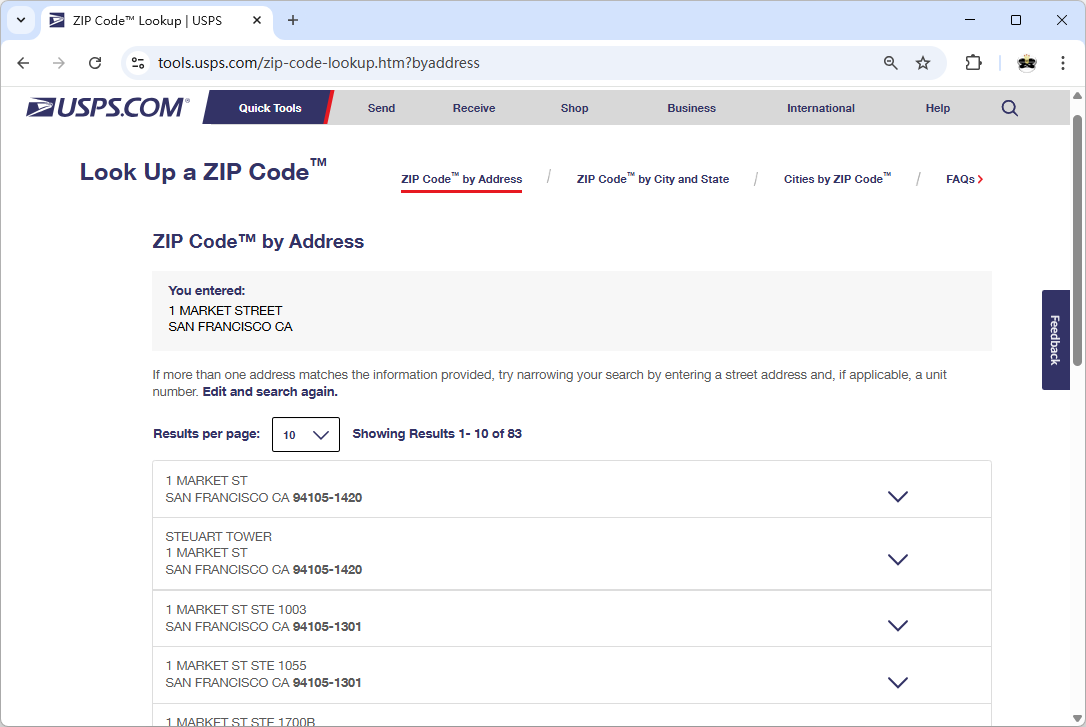
Task: Click the browser forward arrow
Action: click(59, 63)
